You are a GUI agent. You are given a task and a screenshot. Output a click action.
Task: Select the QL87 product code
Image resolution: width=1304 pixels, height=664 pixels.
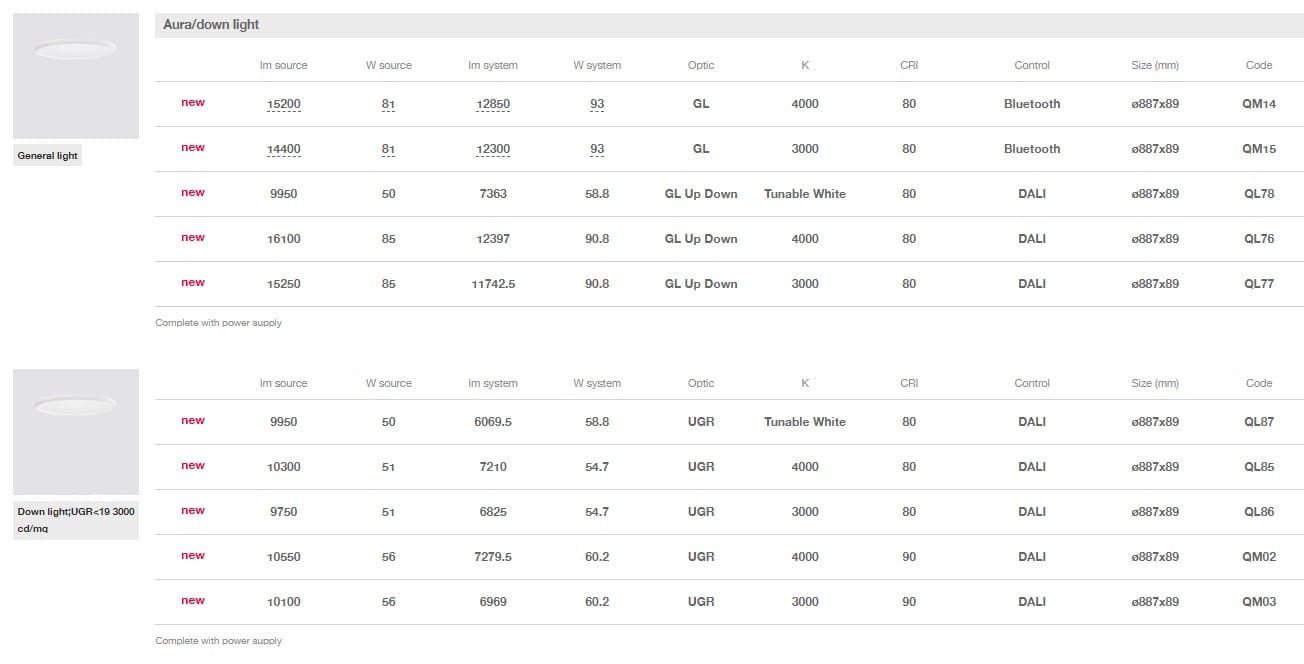[x=1258, y=422]
